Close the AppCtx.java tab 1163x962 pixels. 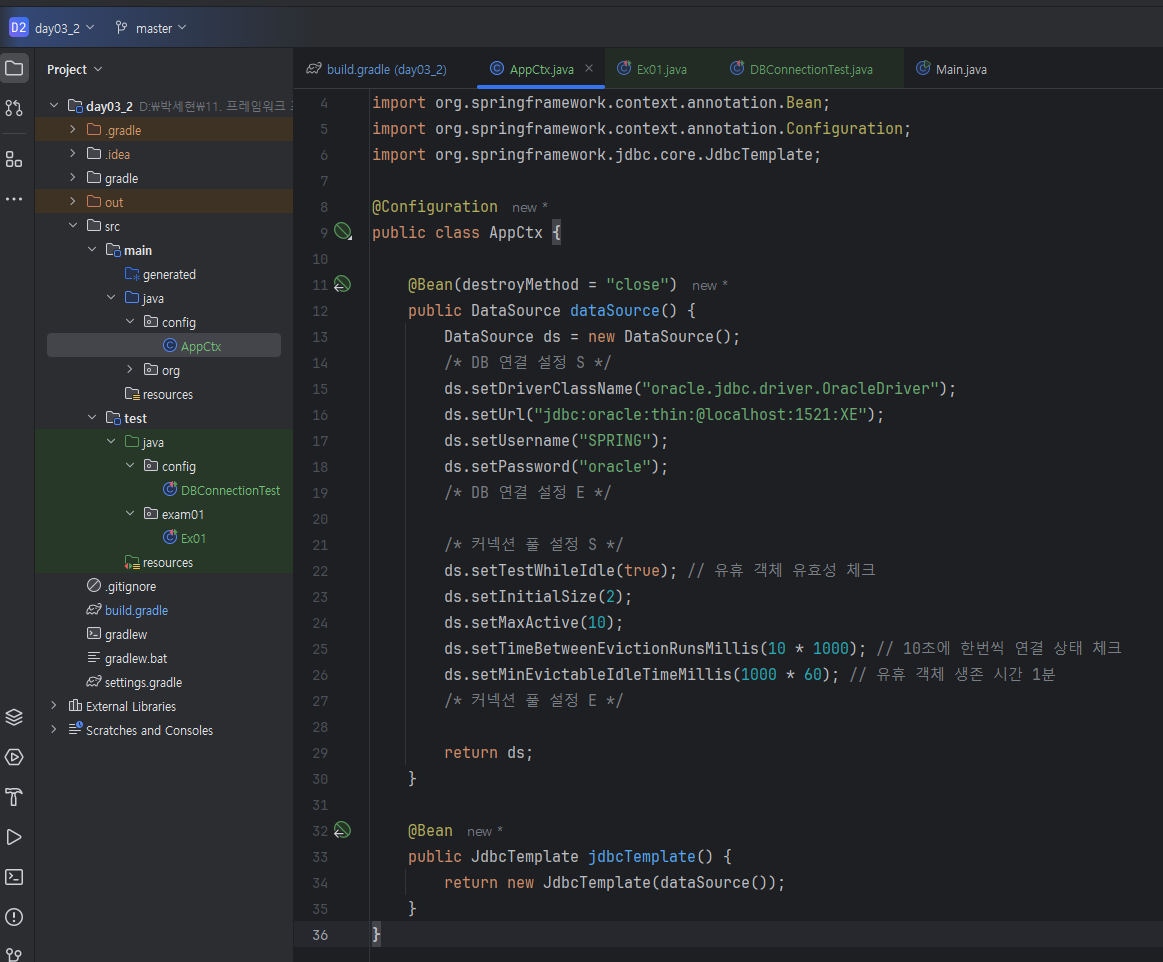click(589, 68)
